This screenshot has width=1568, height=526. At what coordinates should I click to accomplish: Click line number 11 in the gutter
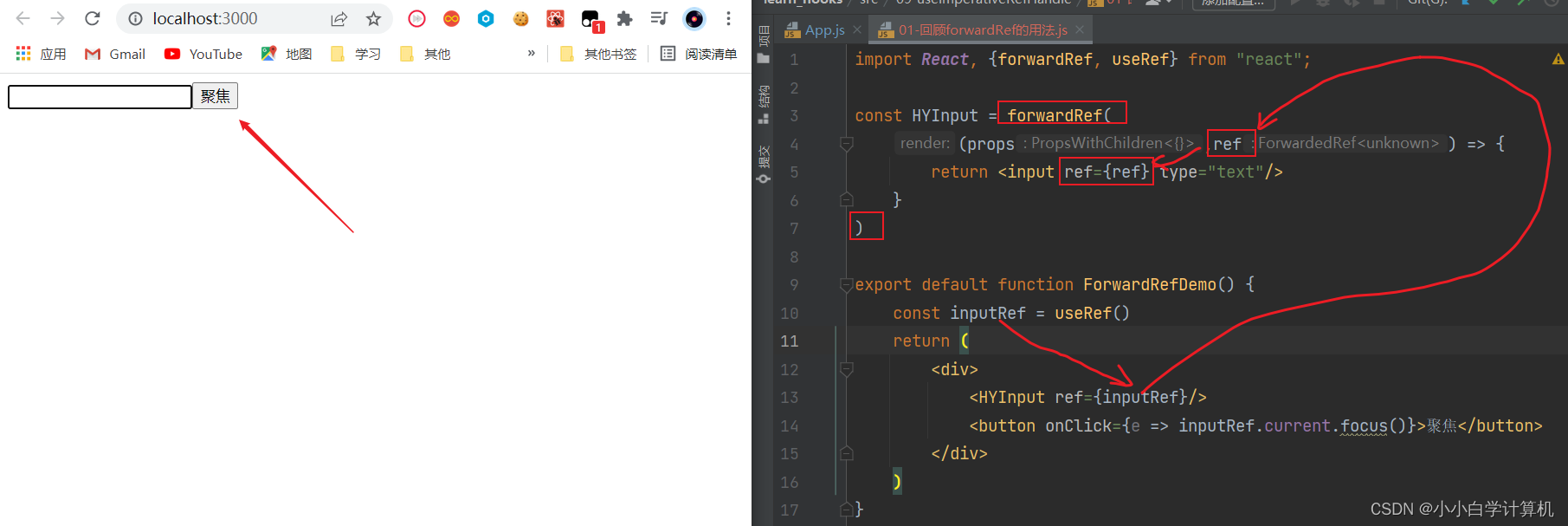790,341
